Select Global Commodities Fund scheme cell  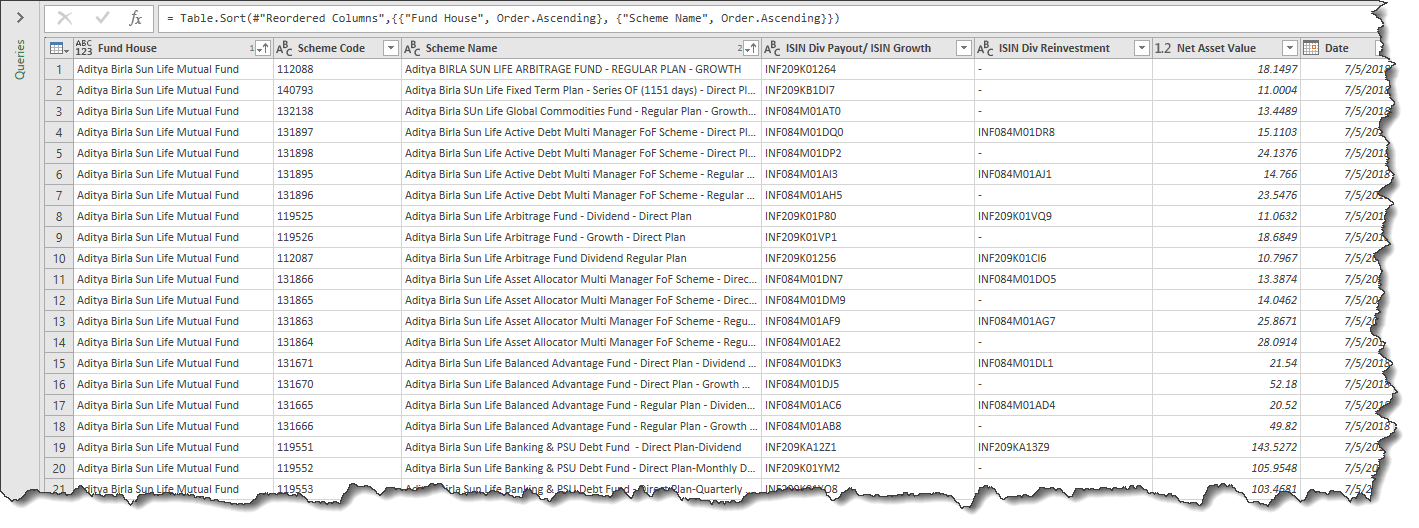pyautogui.click(x=581, y=111)
